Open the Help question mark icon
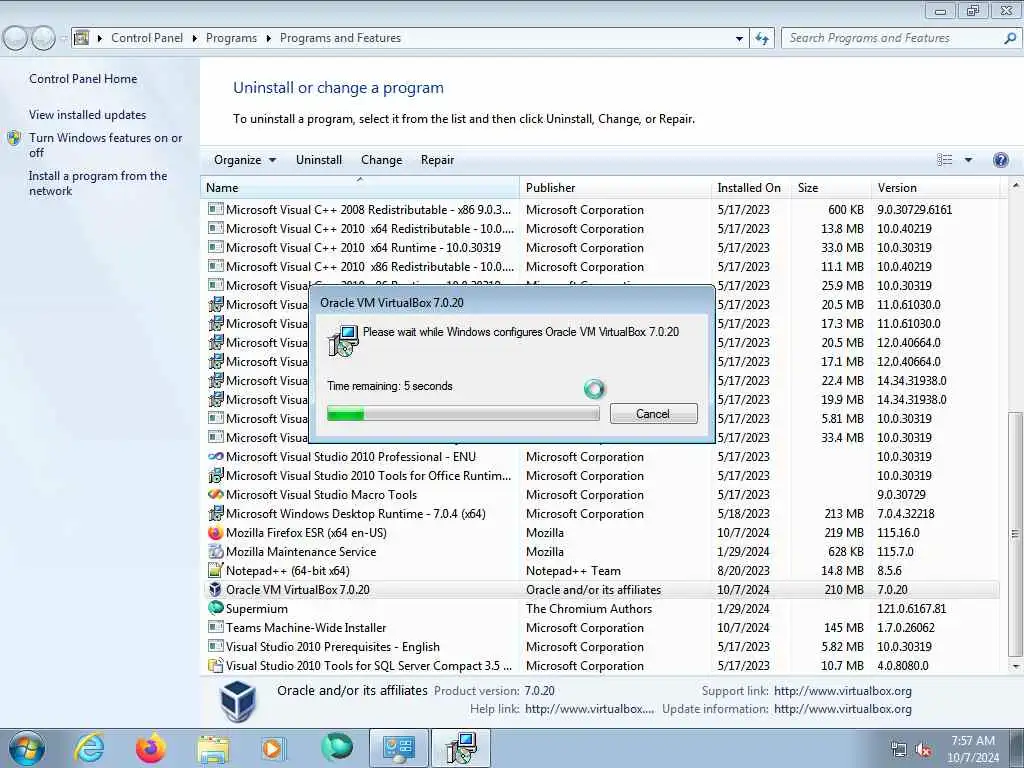The width and height of the screenshot is (1024, 768). click(x=1000, y=159)
